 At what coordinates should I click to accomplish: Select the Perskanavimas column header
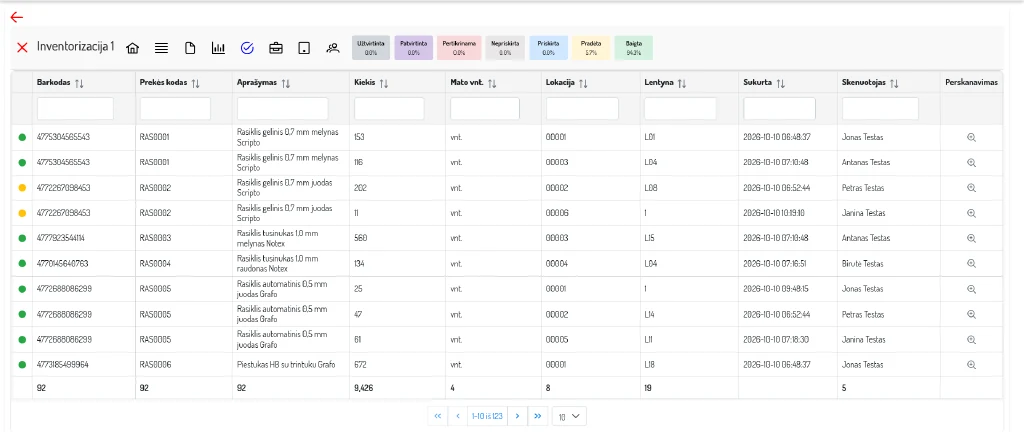971,83
